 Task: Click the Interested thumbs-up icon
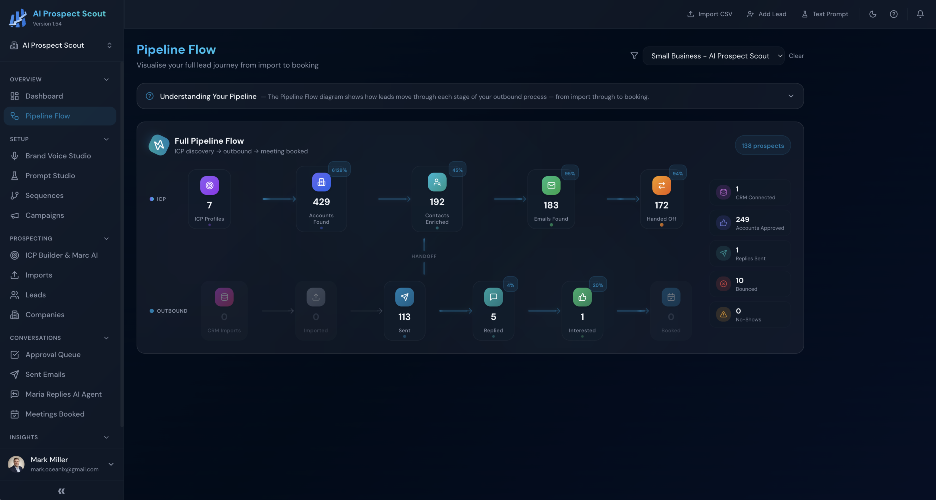pos(582,297)
